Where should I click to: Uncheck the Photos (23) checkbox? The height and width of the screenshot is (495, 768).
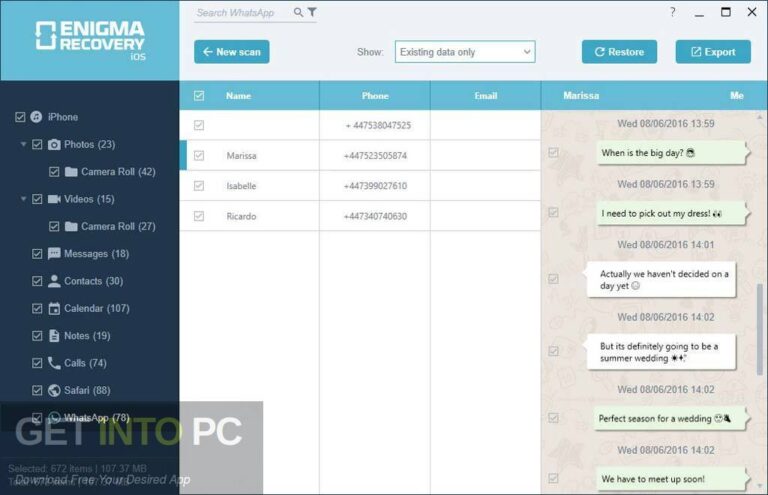tap(37, 144)
